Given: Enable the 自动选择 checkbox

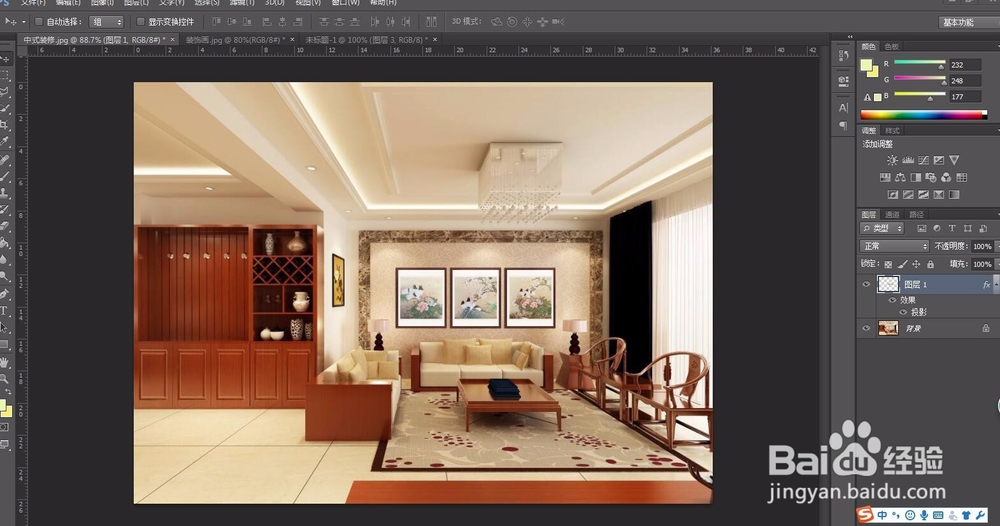Looking at the screenshot, I should tap(38, 22).
